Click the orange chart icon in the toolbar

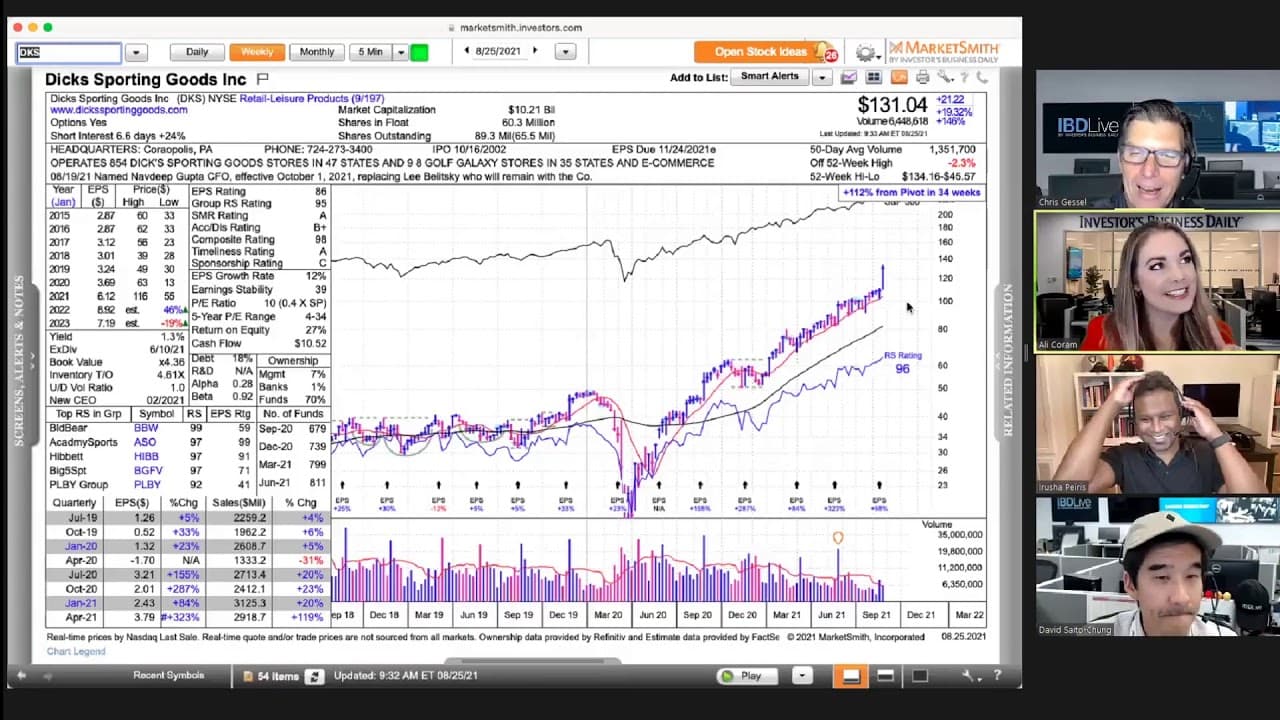898,77
